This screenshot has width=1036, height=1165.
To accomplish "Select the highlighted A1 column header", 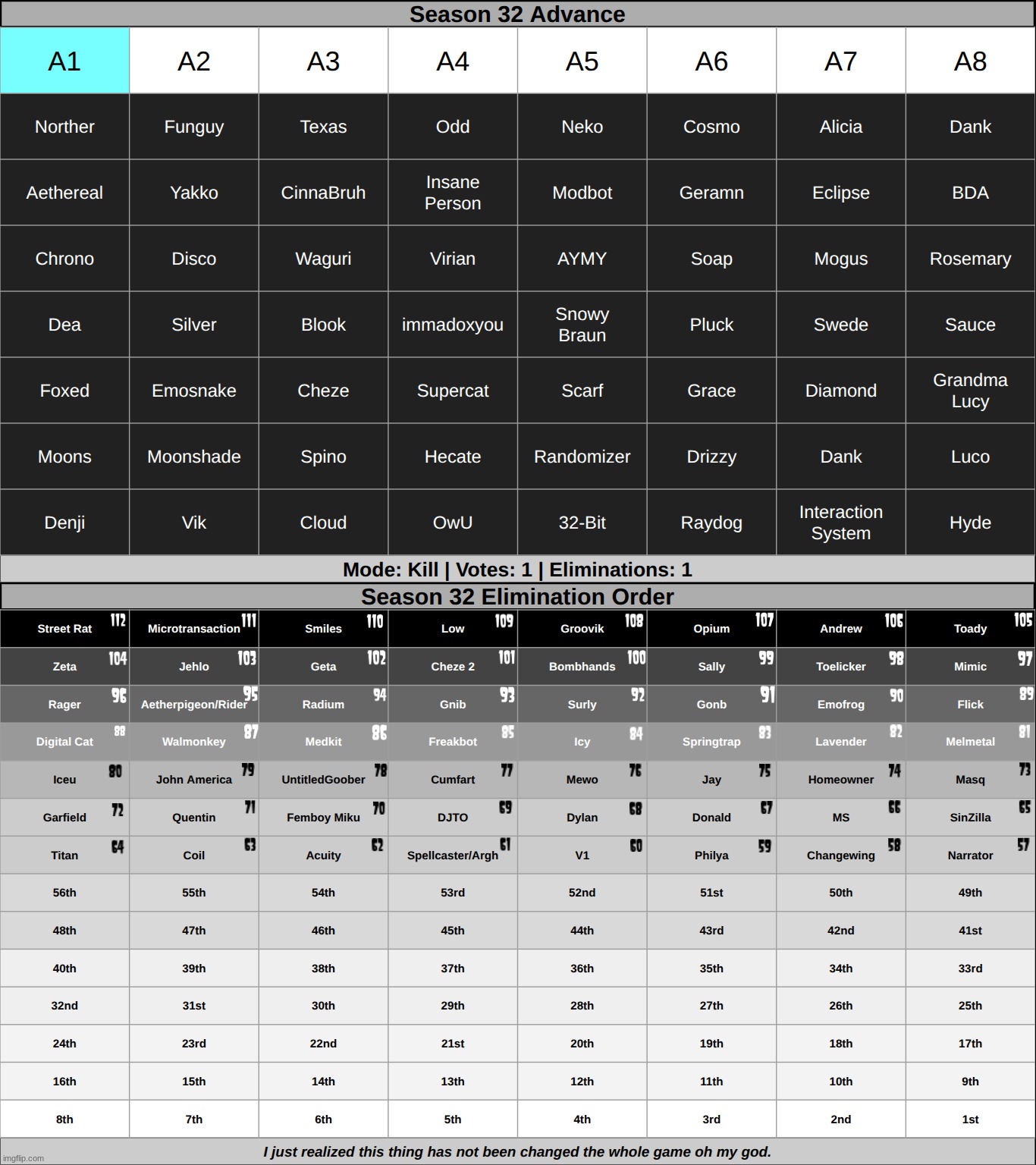I will (x=64, y=61).
